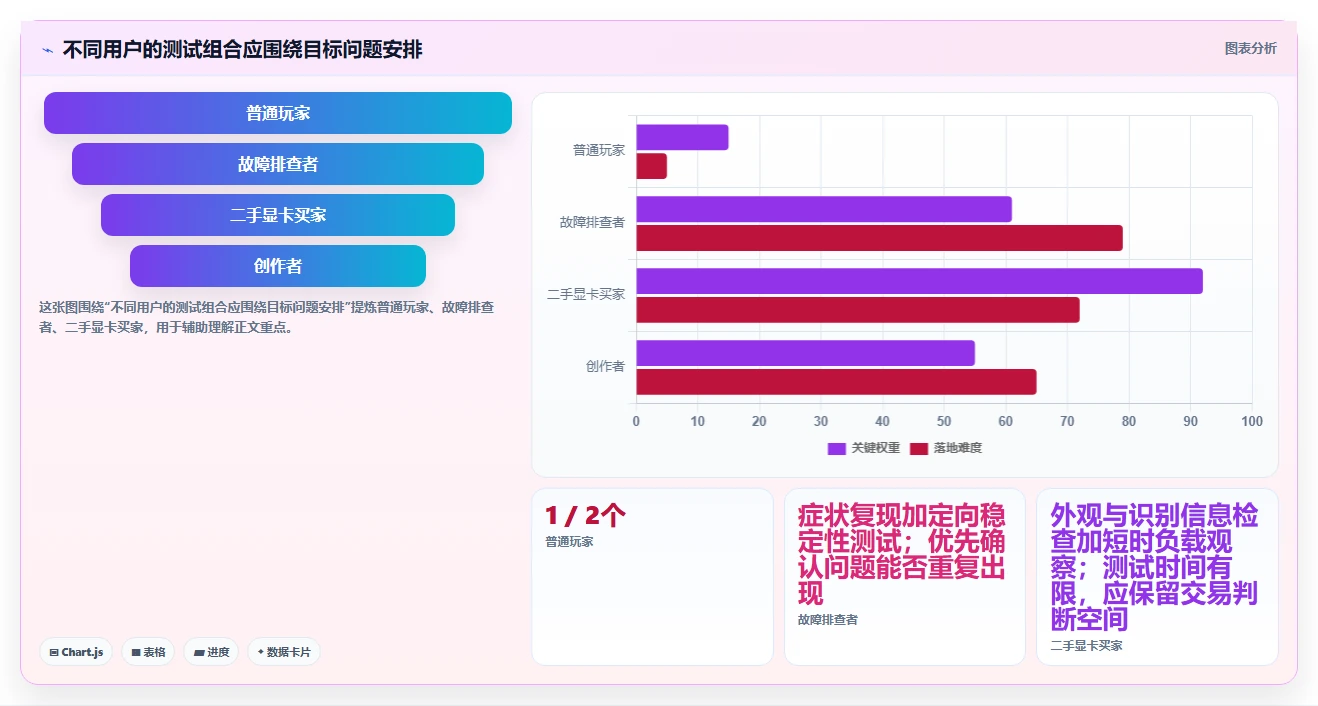Click 故障排查者 caption in data card
The image size is (1318, 706).
(827, 620)
